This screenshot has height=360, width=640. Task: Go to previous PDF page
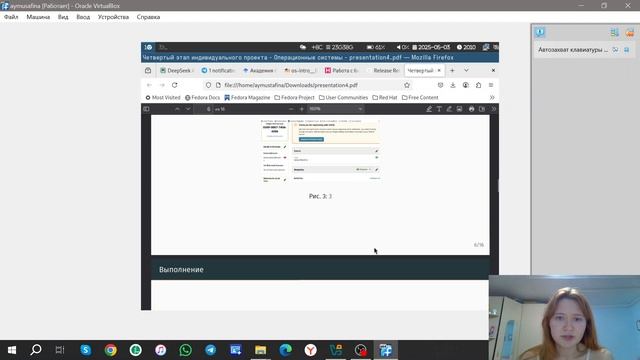pos(177,109)
